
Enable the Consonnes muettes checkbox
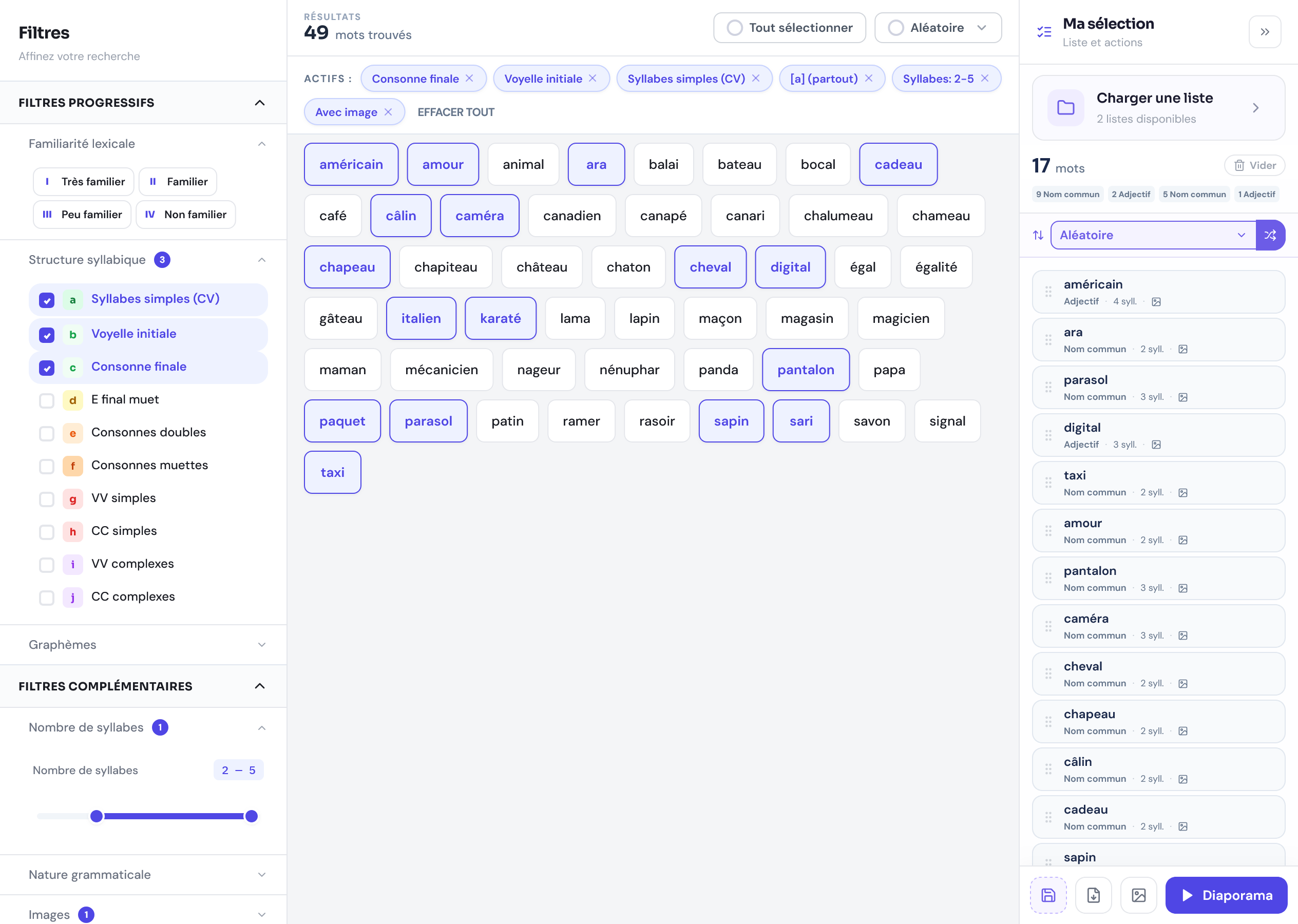point(47,467)
